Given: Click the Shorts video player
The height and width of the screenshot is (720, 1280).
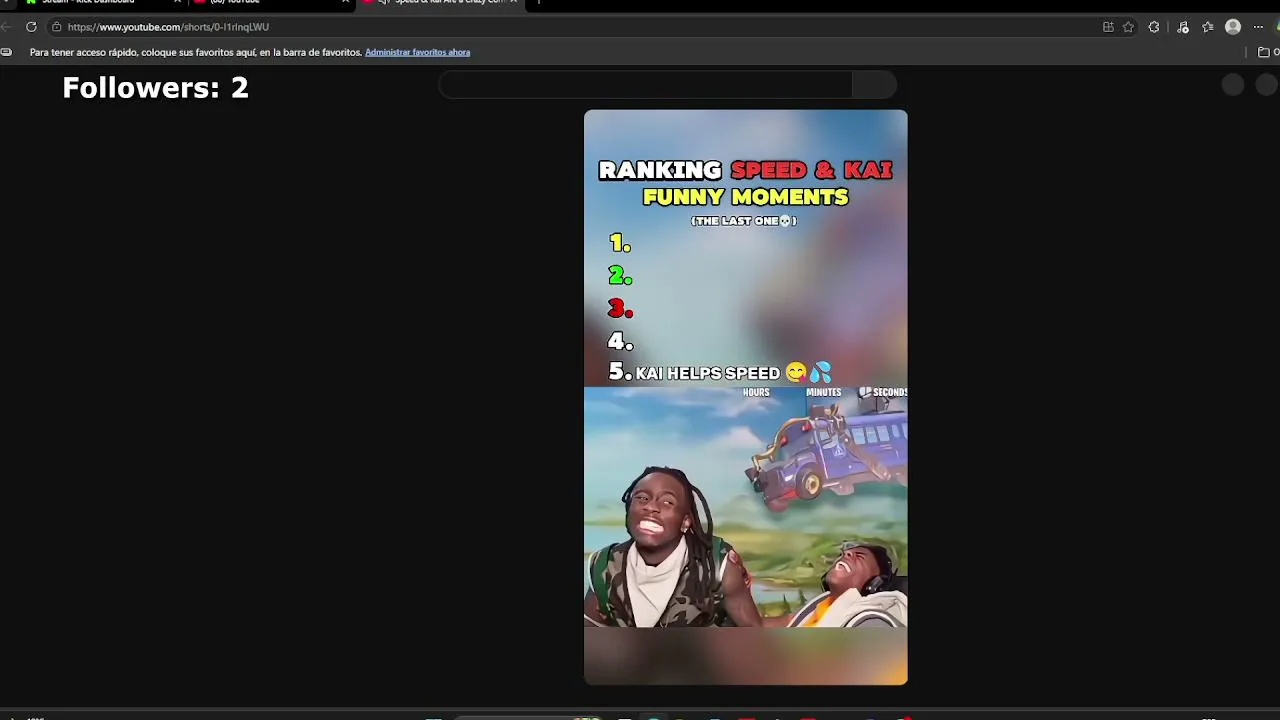Looking at the screenshot, I should (746, 397).
